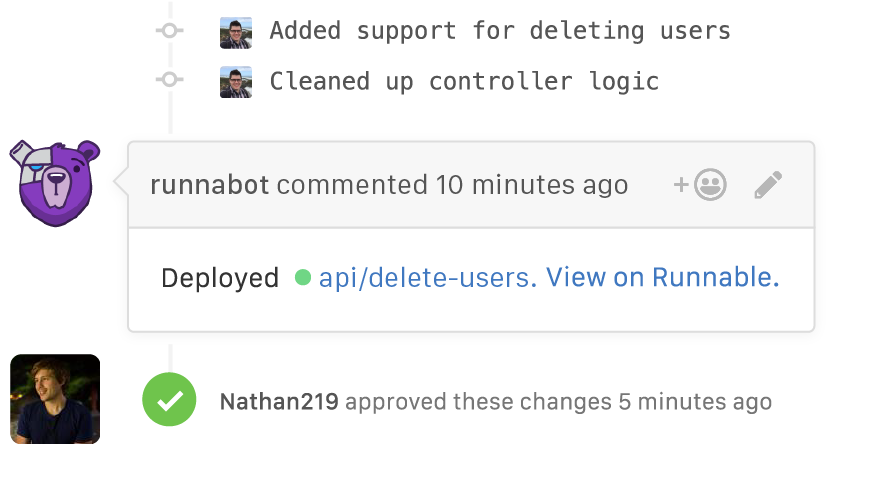The image size is (874, 484).
Task: Open commit 'Added support for deleting users'
Action: click(500, 31)
